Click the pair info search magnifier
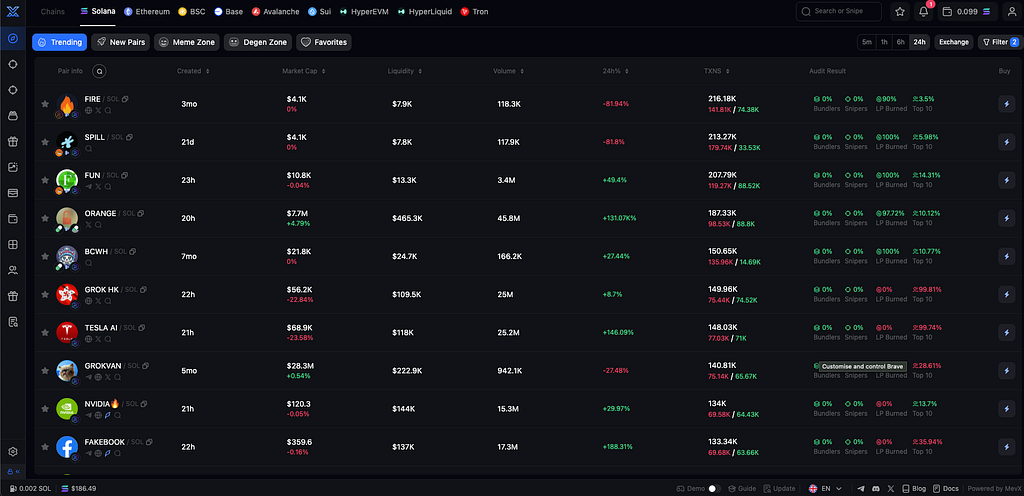1024x496 pixels. pyautogui.click(x=99, y=70)
